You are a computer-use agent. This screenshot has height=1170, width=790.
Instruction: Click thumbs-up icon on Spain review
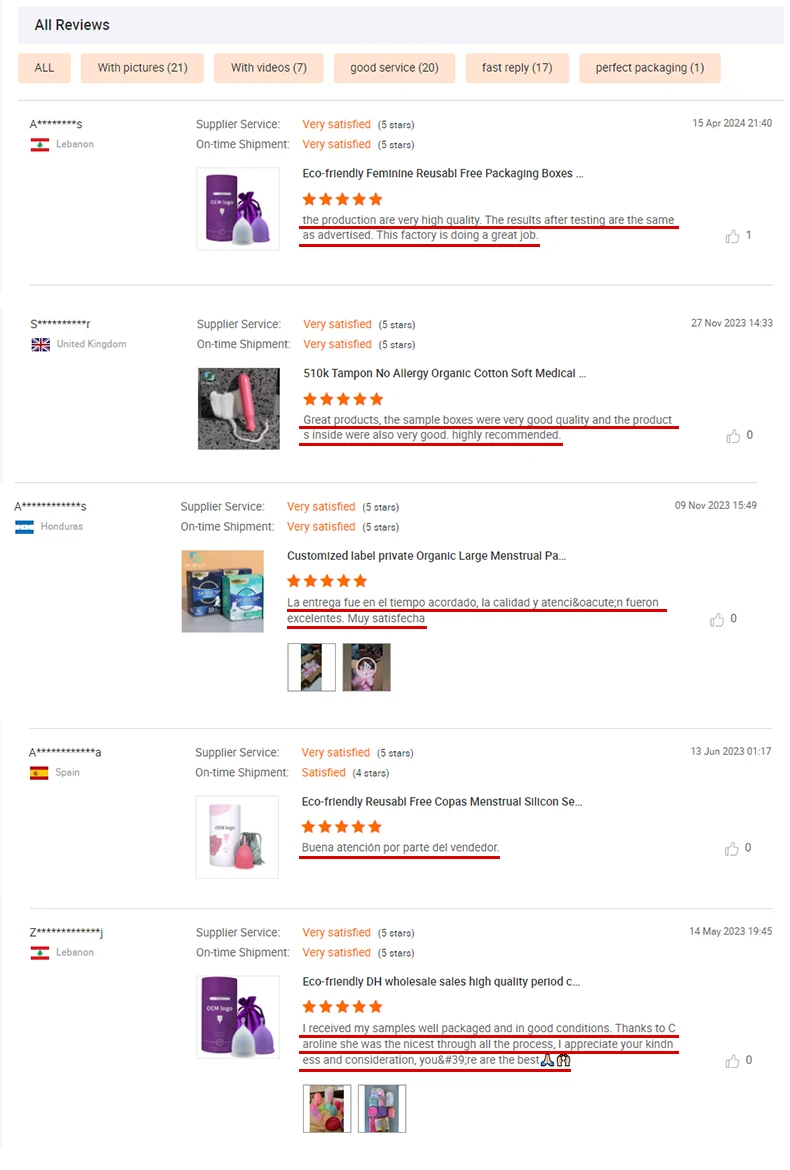732,848
